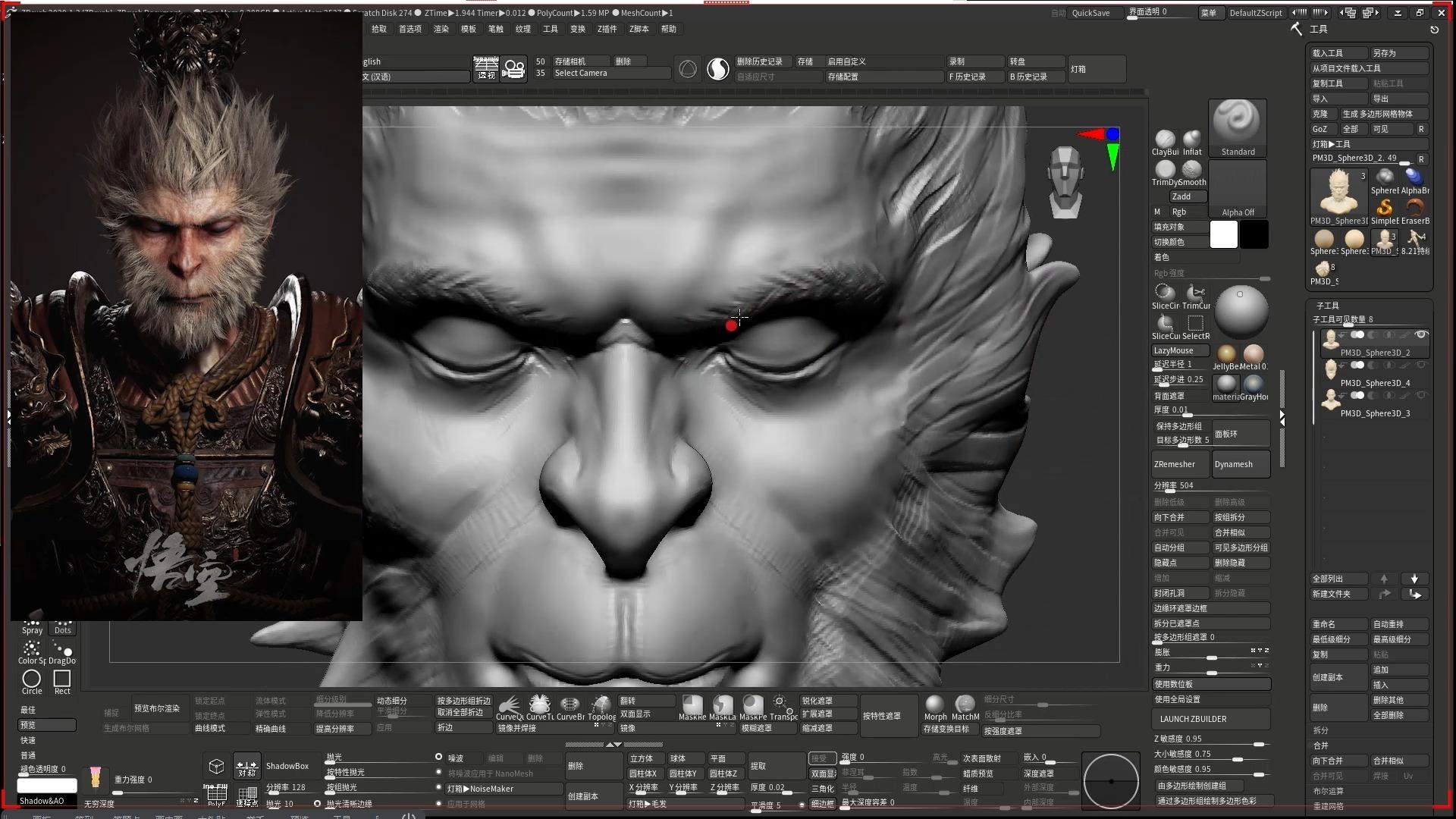Open the 纹理 menu in menu bar

(523, 28)
